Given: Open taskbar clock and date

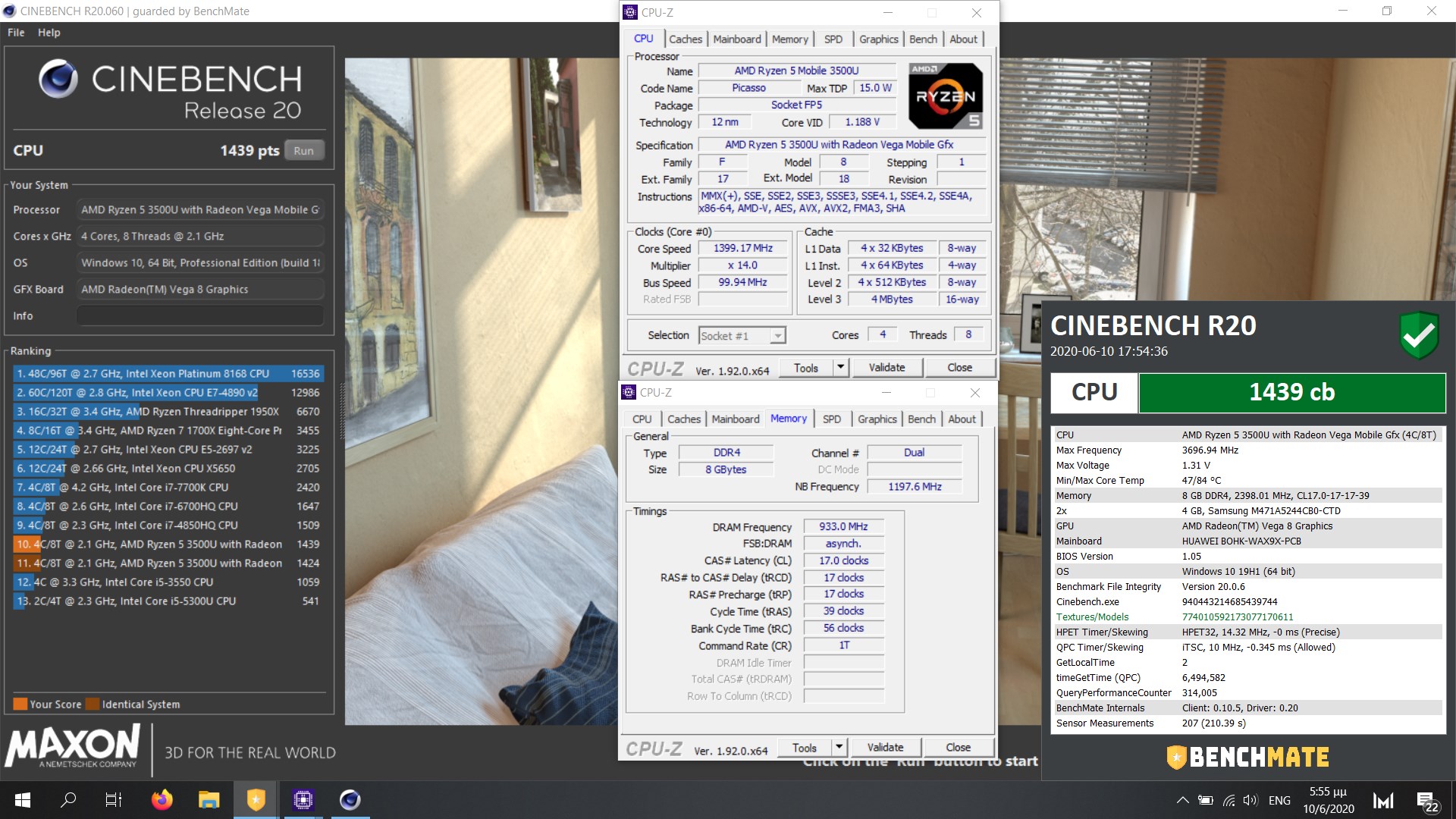Looking at the screenshot, I should point(1329,800).
